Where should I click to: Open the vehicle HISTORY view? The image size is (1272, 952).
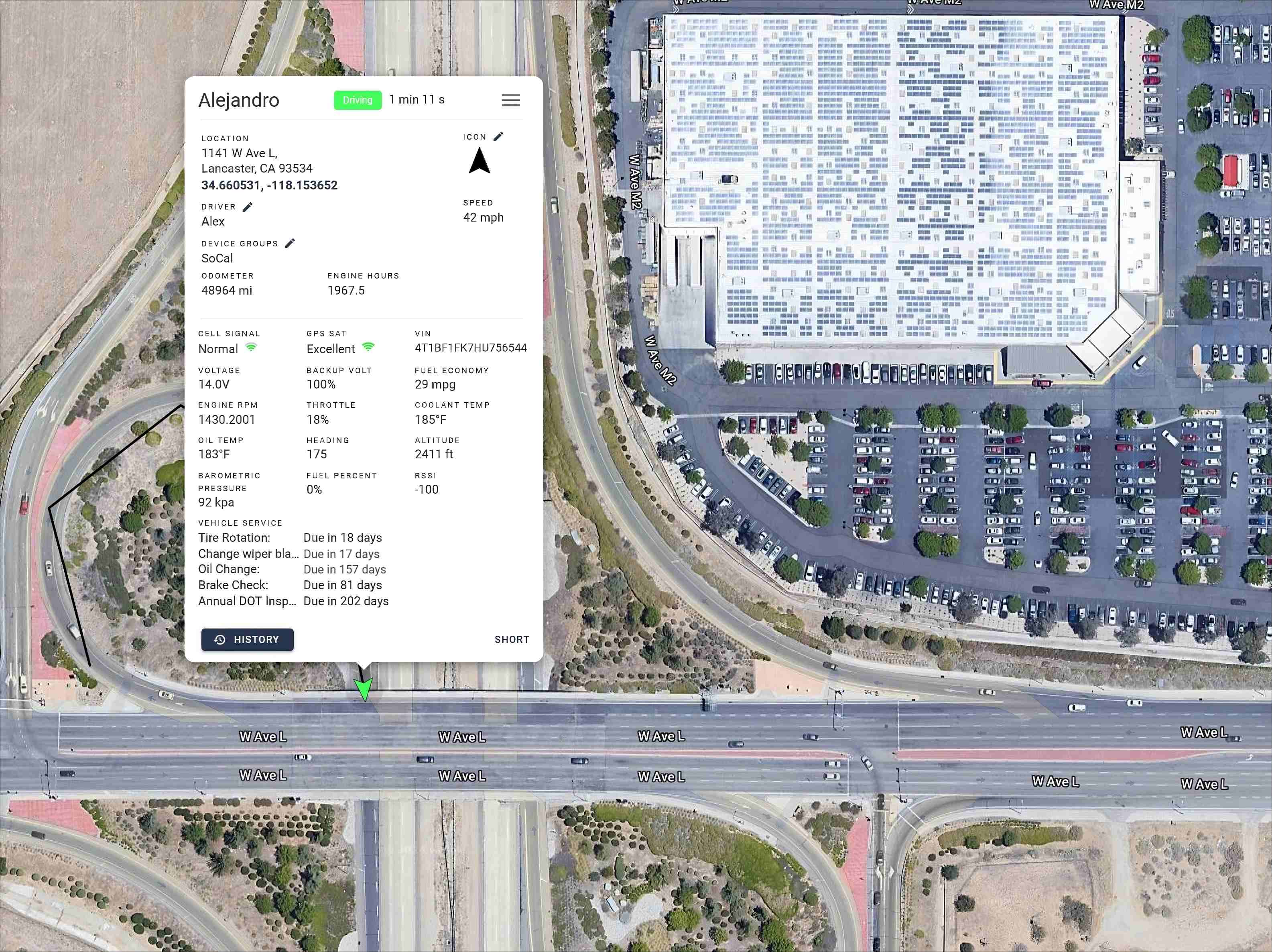[247, 640]
